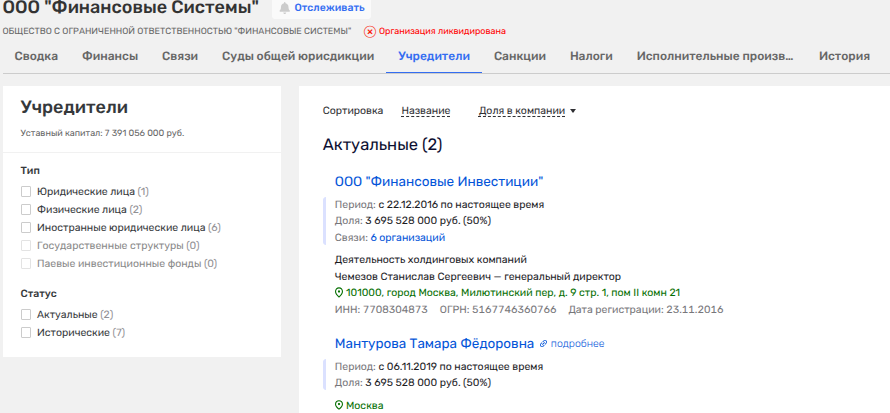Screen dimensions: 890x413
Task: Enable the Юридические лица filter checkbox
Action: coord(26,191)
